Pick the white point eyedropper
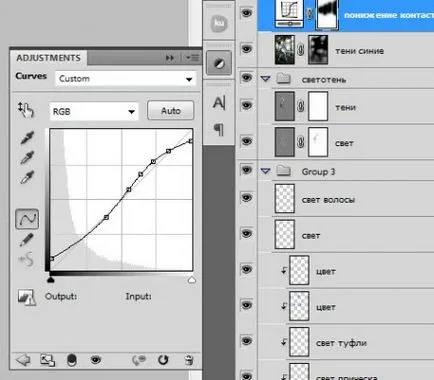The width and height of the screenshot is (434, 380). [27, 177]
